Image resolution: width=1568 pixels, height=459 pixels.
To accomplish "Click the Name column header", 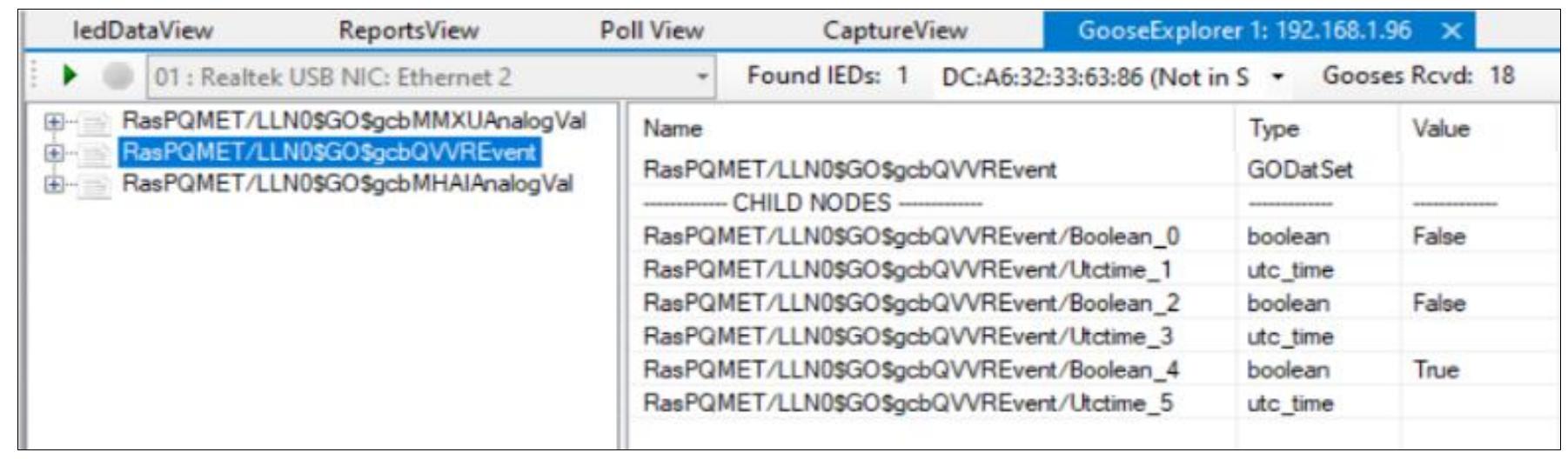I will point(673,129).
